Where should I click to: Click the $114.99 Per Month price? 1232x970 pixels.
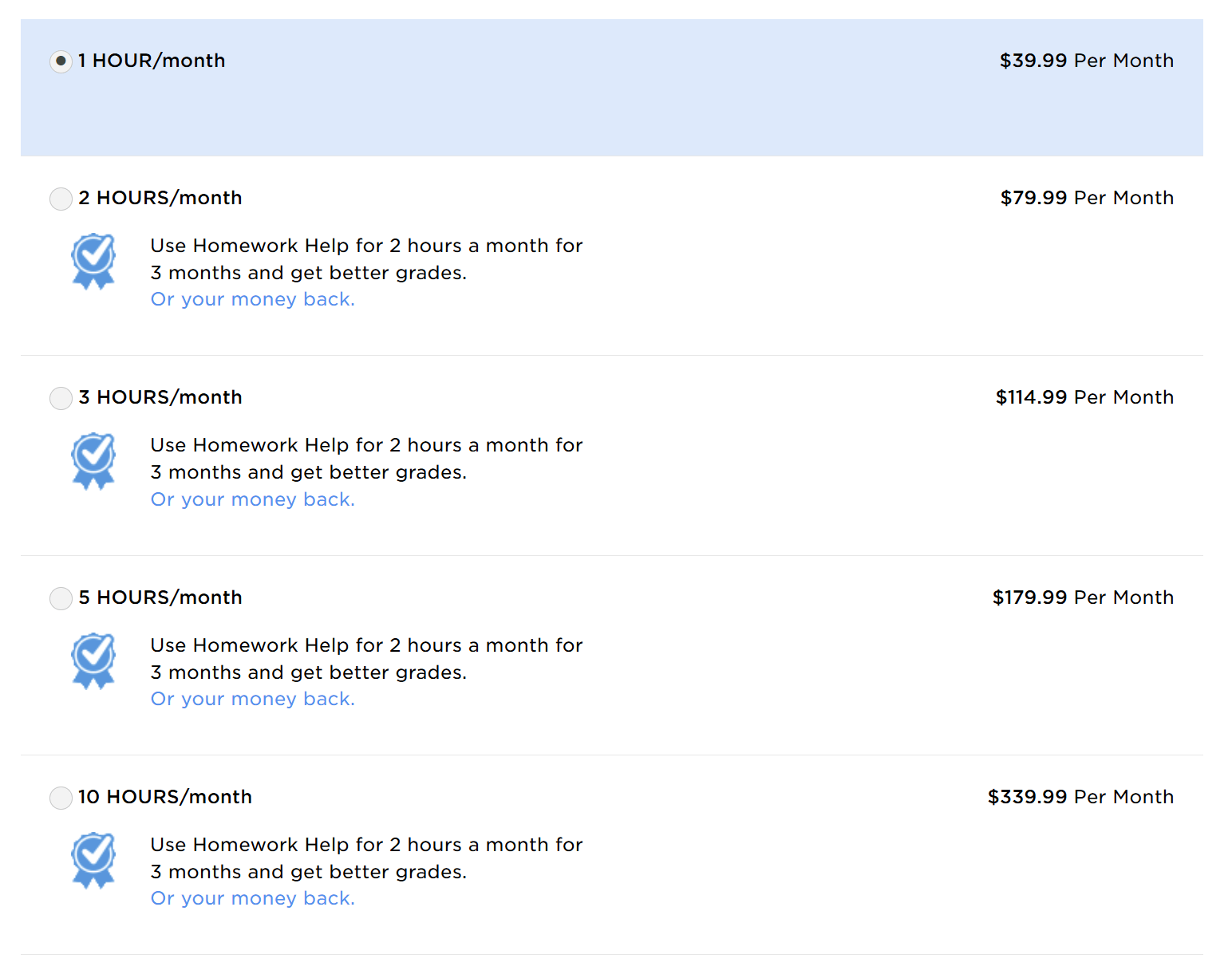[x=1084, y=397]
